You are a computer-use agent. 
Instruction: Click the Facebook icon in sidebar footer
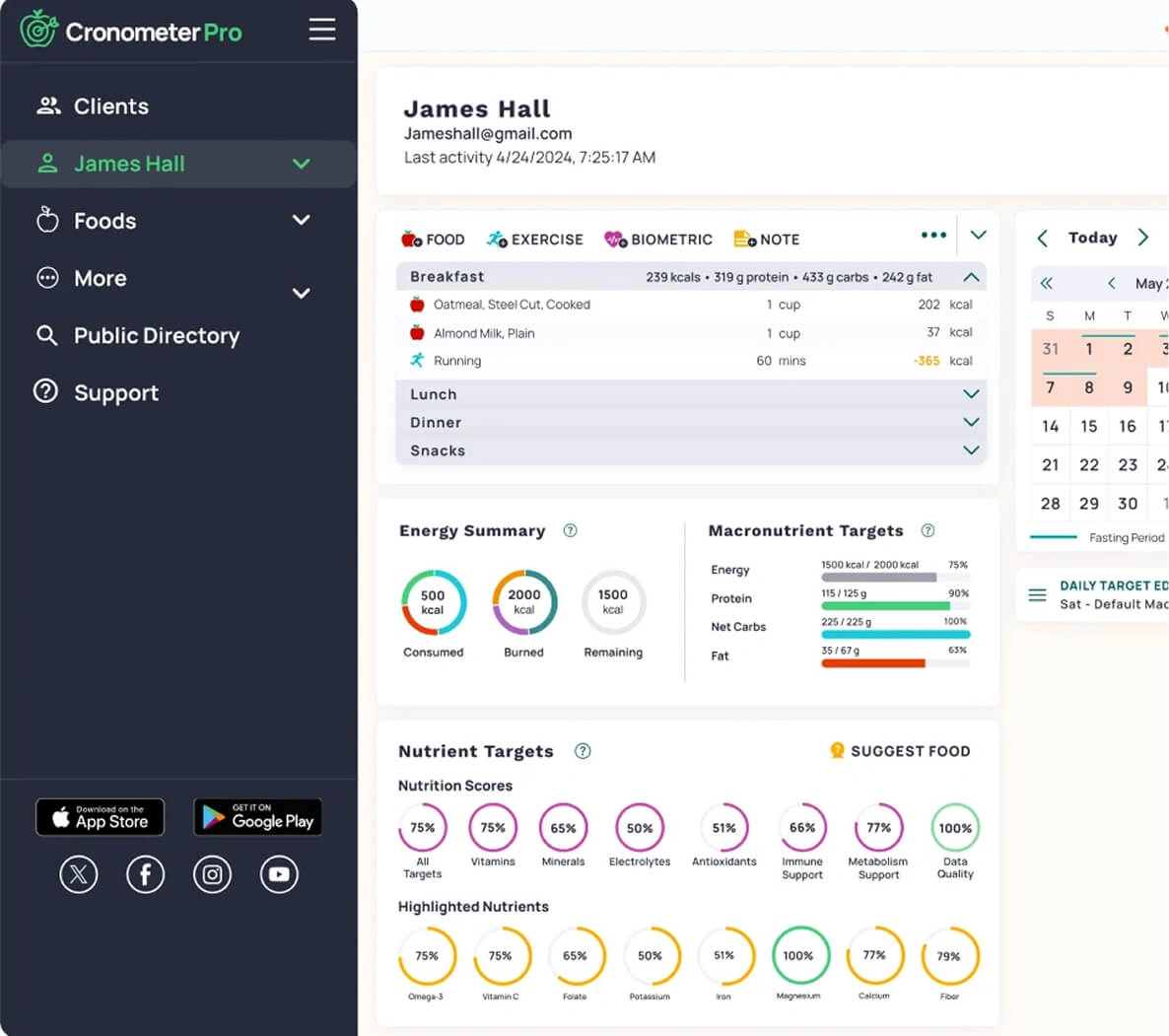click(x=145, y=874)
